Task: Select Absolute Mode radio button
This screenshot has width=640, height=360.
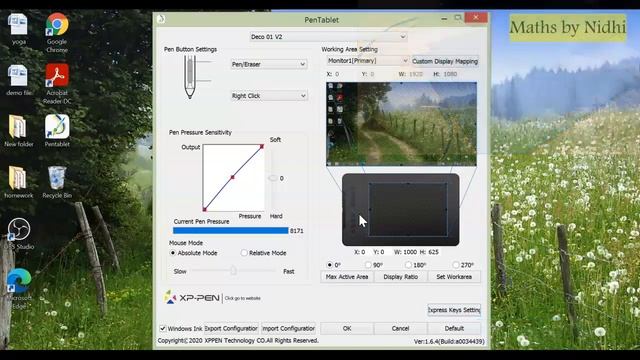Action: (x=173, y=253)
